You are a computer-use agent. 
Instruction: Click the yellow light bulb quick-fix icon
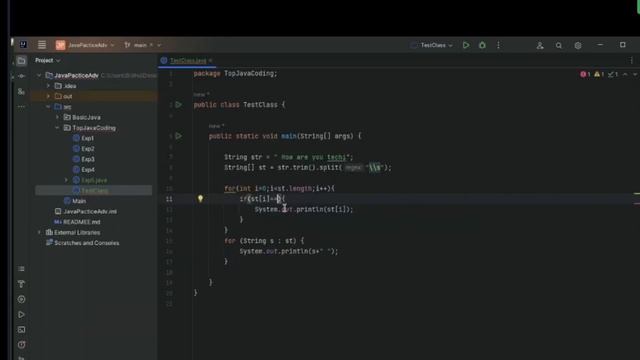point(200,198)
